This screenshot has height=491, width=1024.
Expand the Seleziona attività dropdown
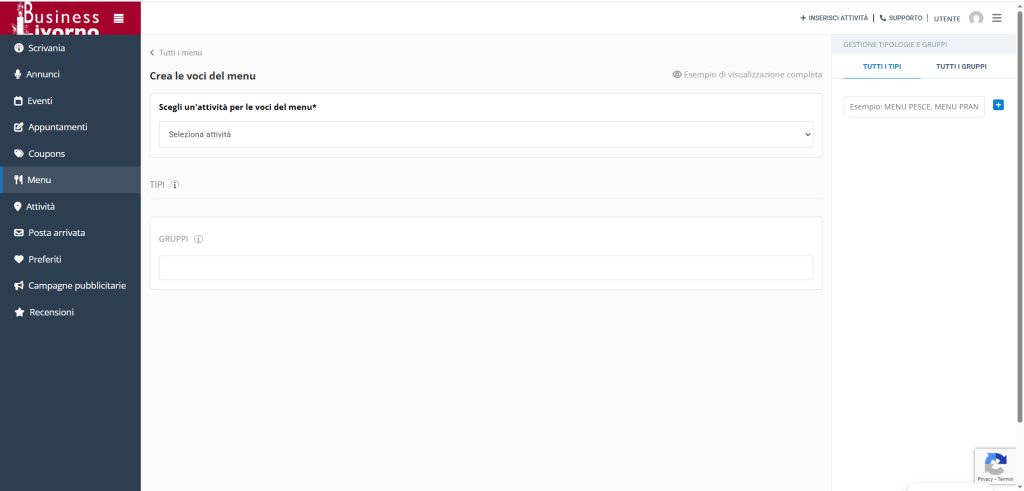click(485, 134)
